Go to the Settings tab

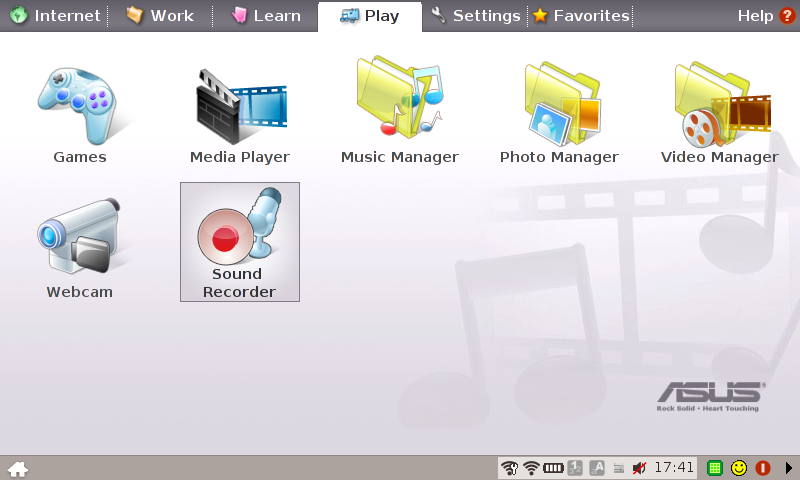475,16
